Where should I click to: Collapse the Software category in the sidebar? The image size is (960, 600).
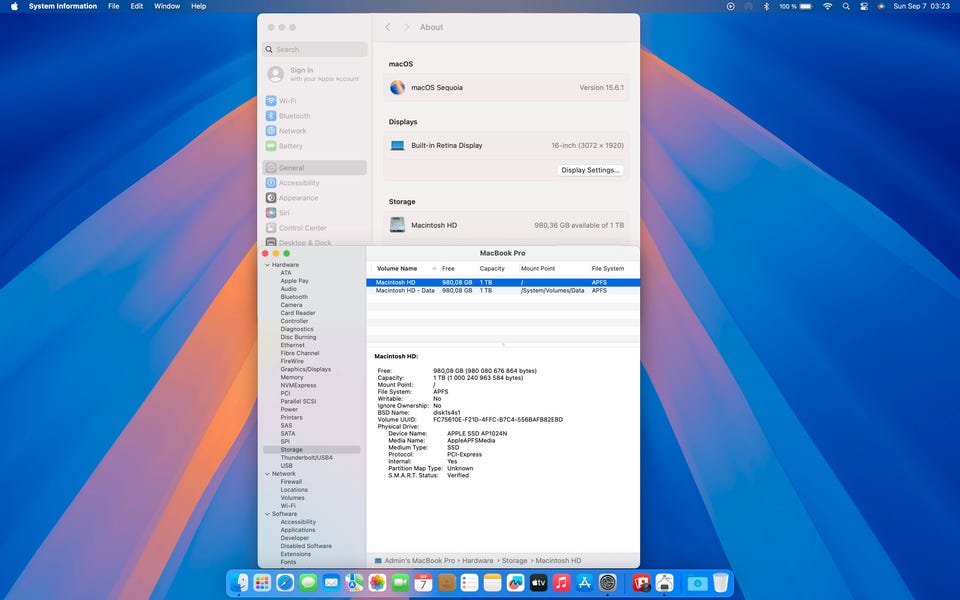[267, 514]
